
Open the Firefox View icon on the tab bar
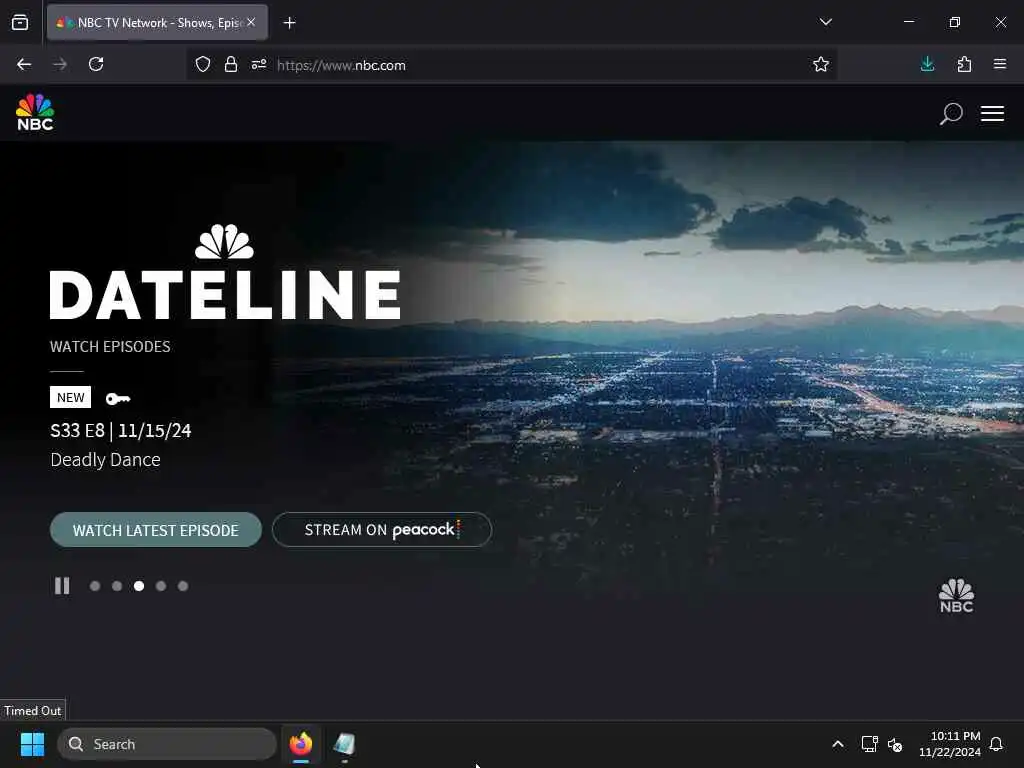click(20, 23)
